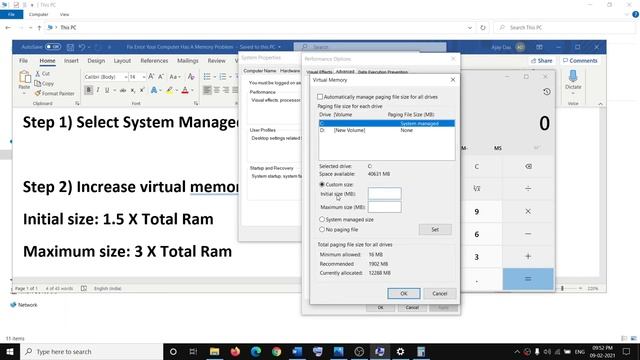The image size is (640, 360).
Task: Open Explorer address bar history dropdown
Action: [x=470, y=28]
